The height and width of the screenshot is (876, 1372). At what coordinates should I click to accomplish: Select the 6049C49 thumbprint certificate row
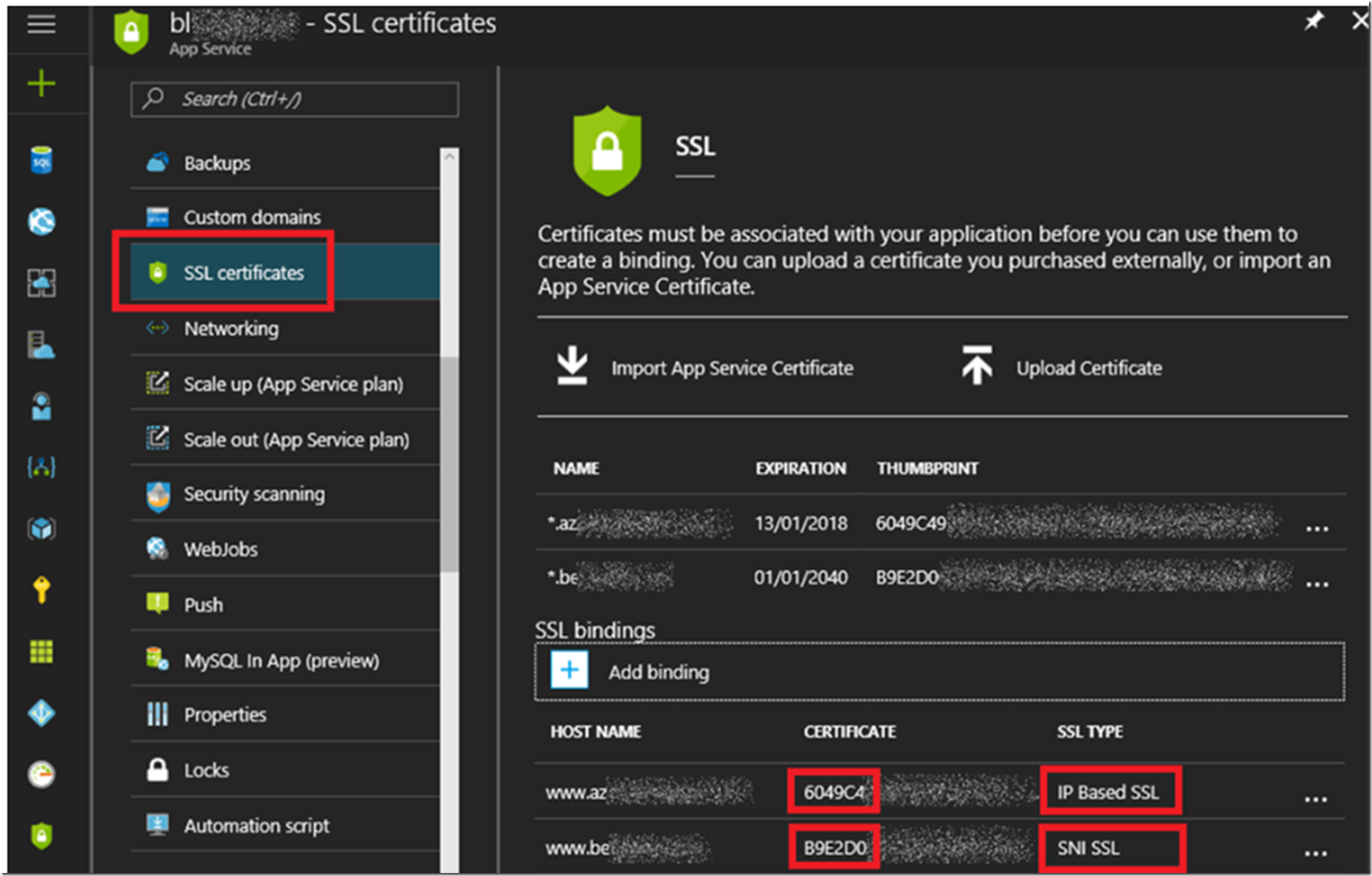941,522
